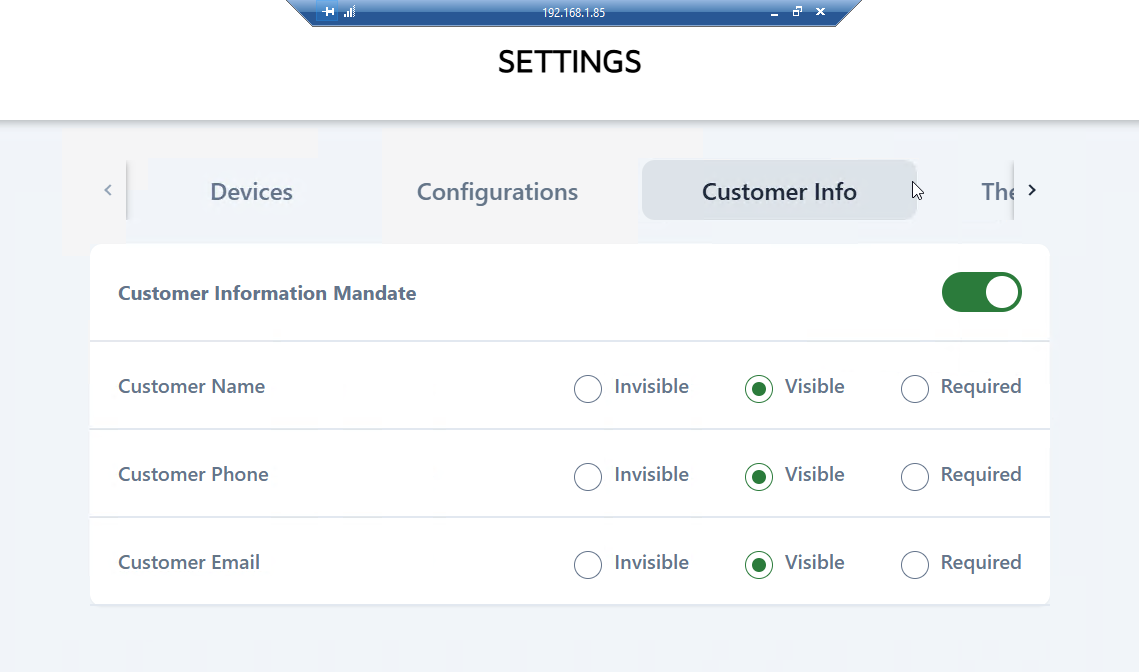Minimize the remote session from the connection bar
This screenshot has height=672, width=1139.
pyautogui.click(x=774, y=13)
